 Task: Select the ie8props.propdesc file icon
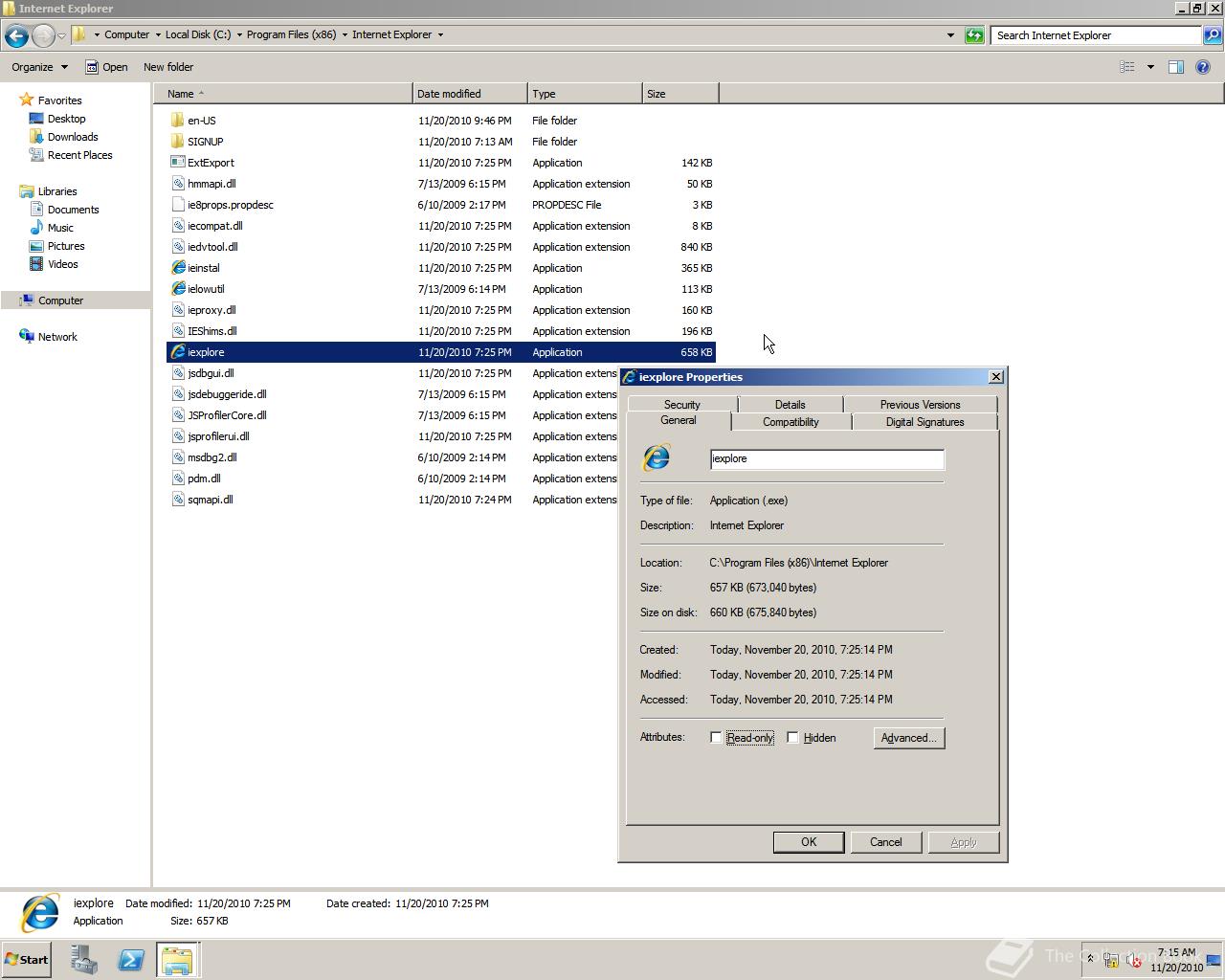click(178, 205)
